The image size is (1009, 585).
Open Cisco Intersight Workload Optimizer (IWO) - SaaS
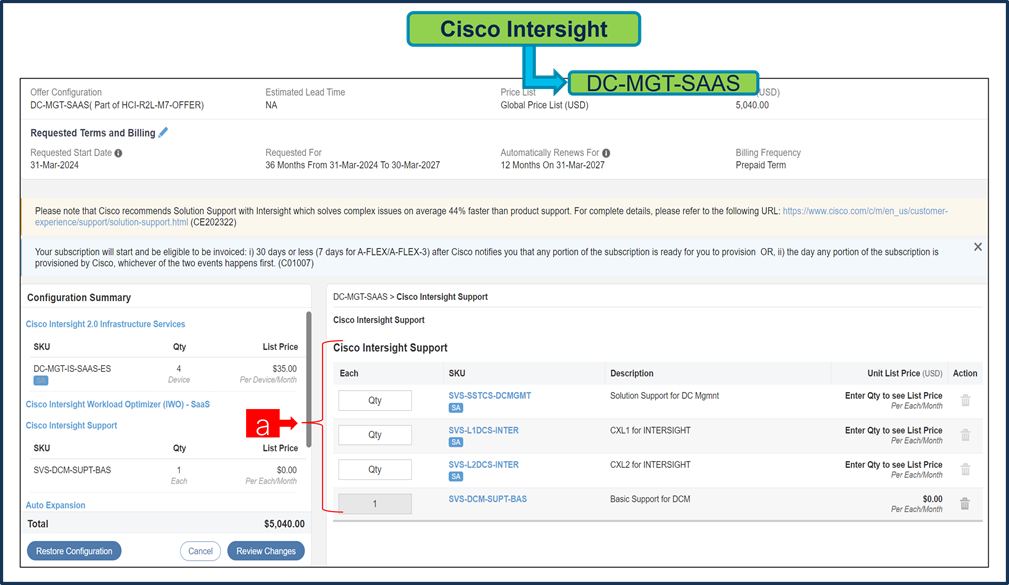pyautogui.click(x=118, y=404)
